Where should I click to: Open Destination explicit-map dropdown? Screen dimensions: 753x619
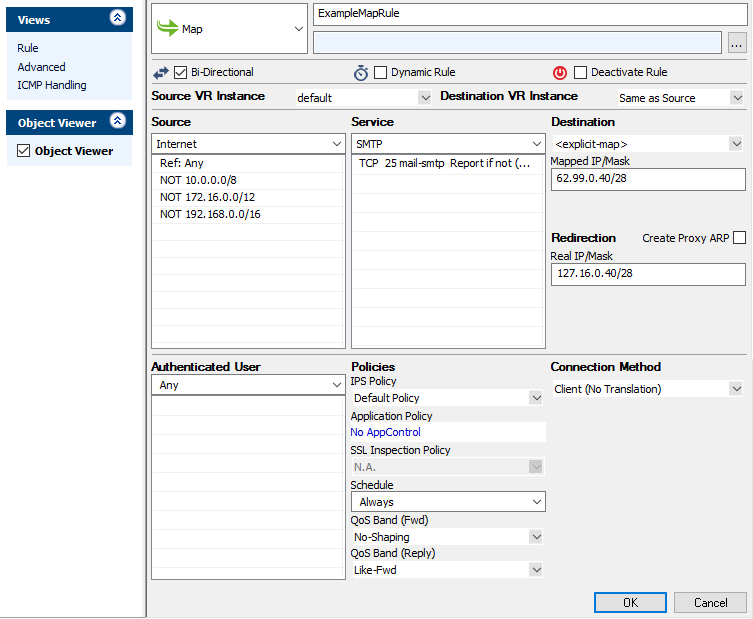click(648, 144)
